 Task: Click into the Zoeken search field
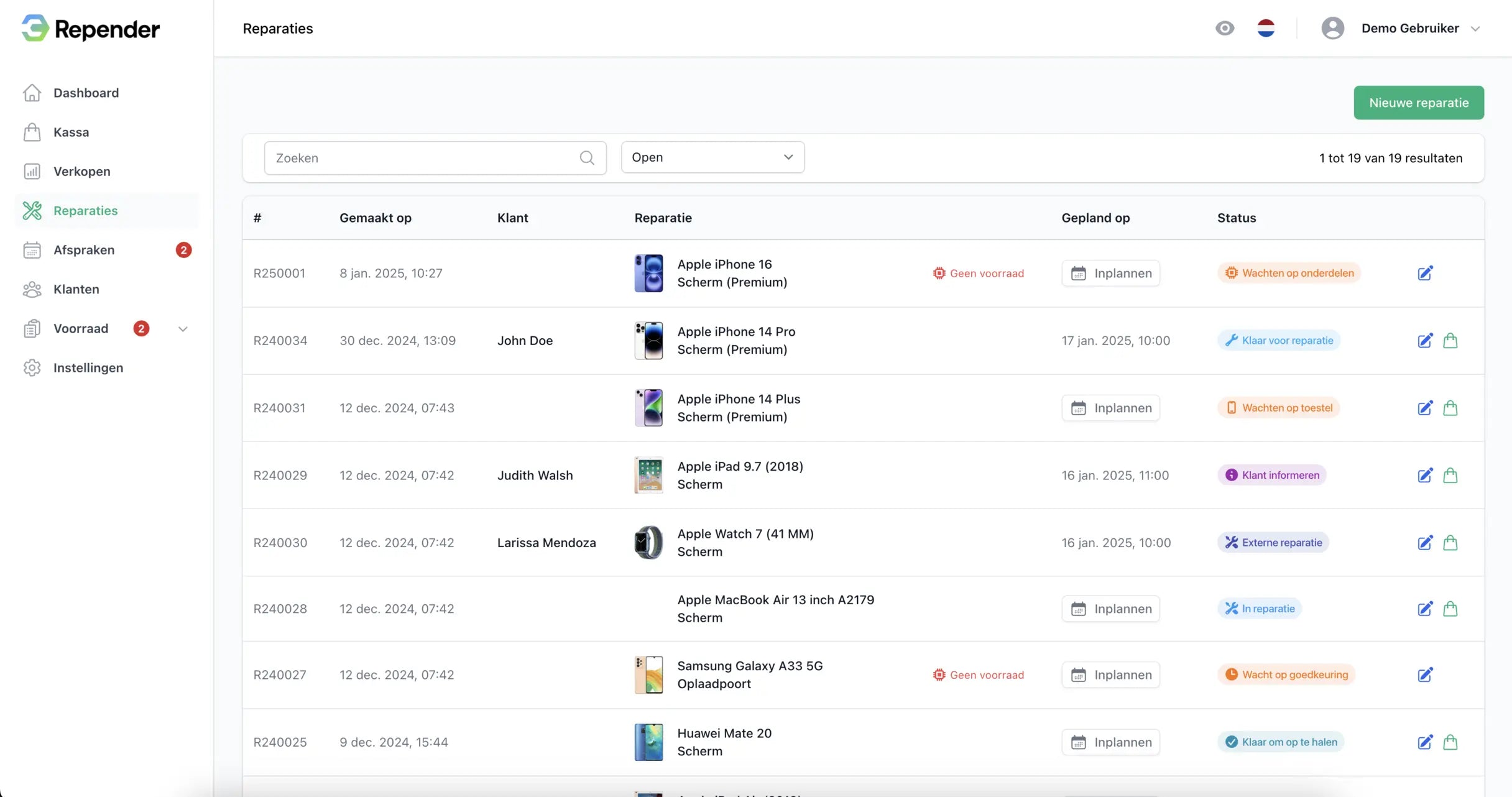tap(423, 158)
